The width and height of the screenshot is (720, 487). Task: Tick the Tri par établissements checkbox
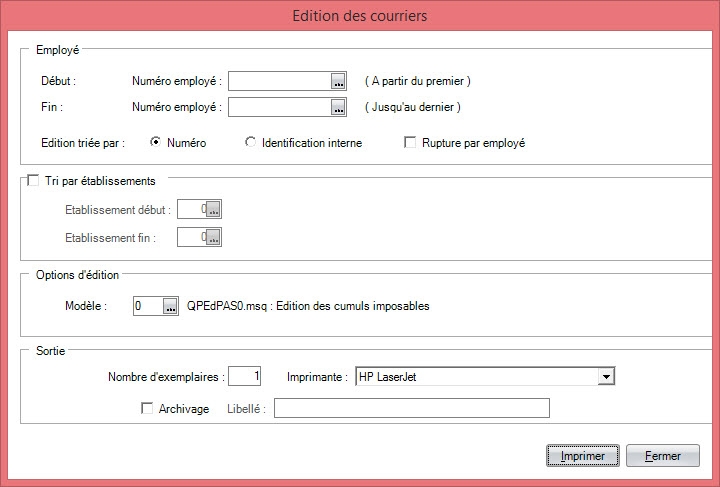tap(33, 180)
